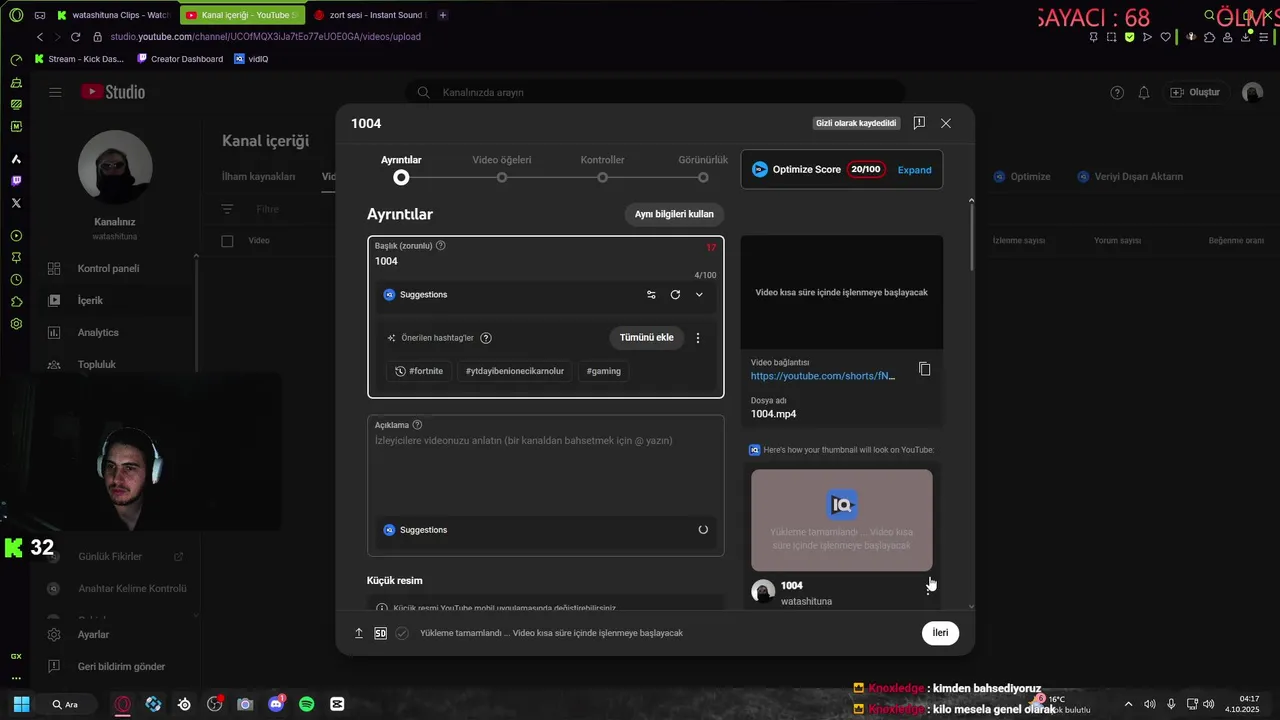This screenshot has height=720, width=1280.
Task: Add the #gaming hashtag chip
Action: coord(604,371)
